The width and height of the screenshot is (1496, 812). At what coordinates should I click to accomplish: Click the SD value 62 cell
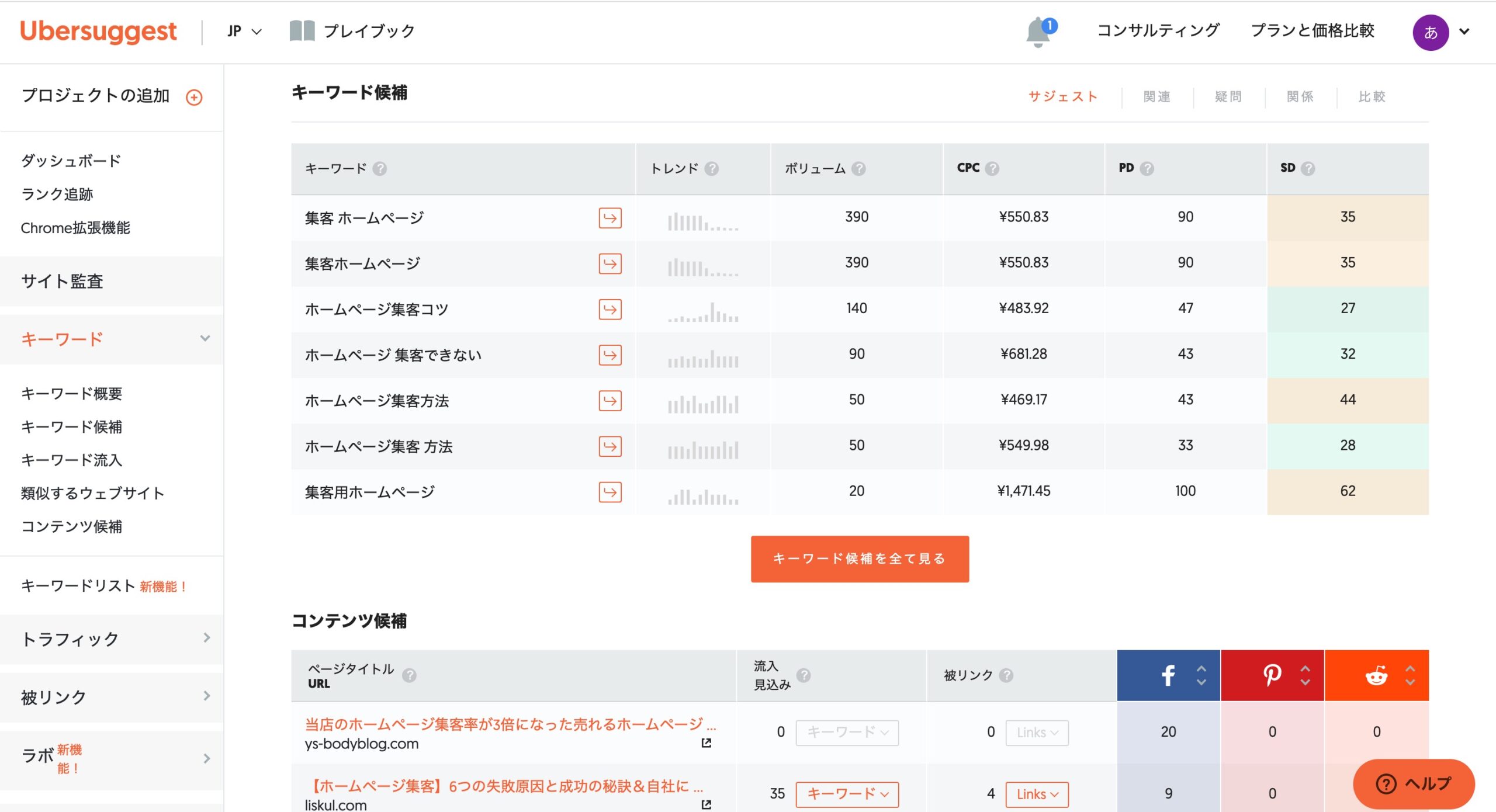(x=1348, y=492)
